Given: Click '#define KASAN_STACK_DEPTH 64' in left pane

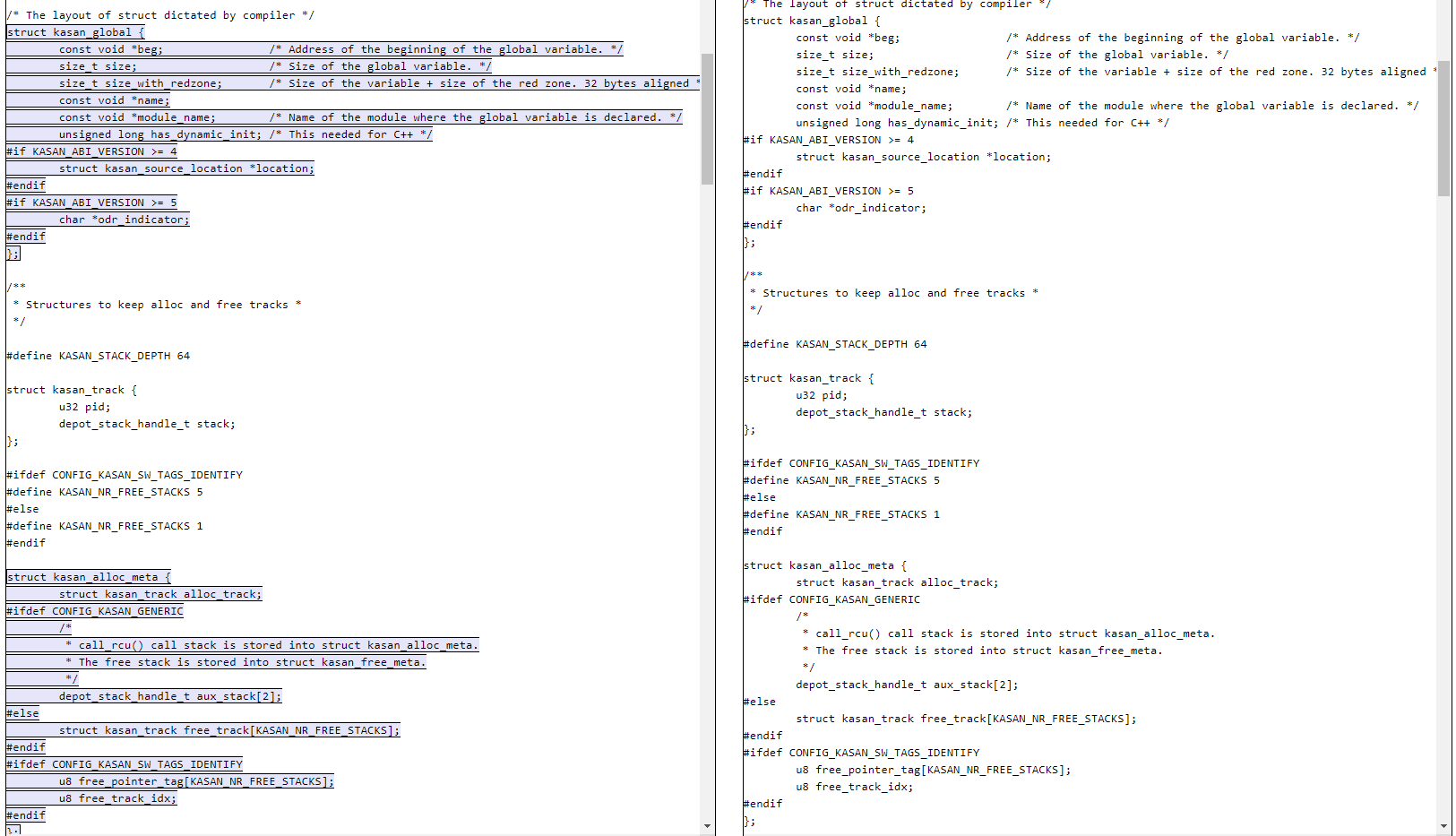Looking at the screenshot, I should [x=98, y=356].
